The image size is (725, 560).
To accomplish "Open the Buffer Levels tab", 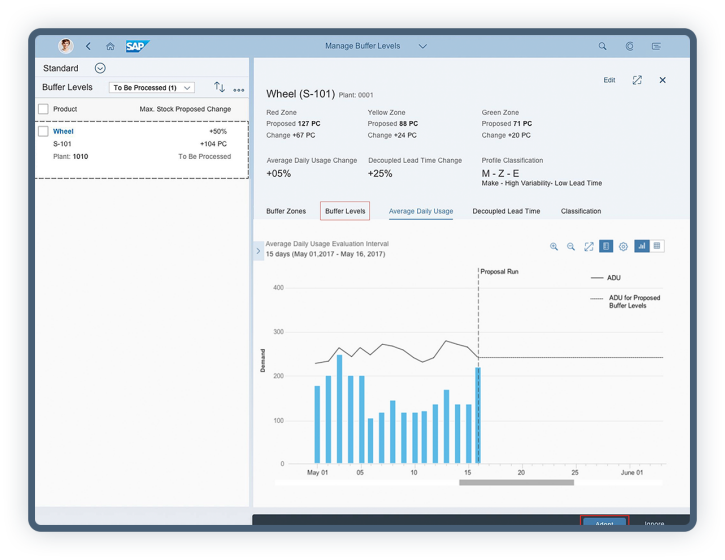I will pos(345,211).
